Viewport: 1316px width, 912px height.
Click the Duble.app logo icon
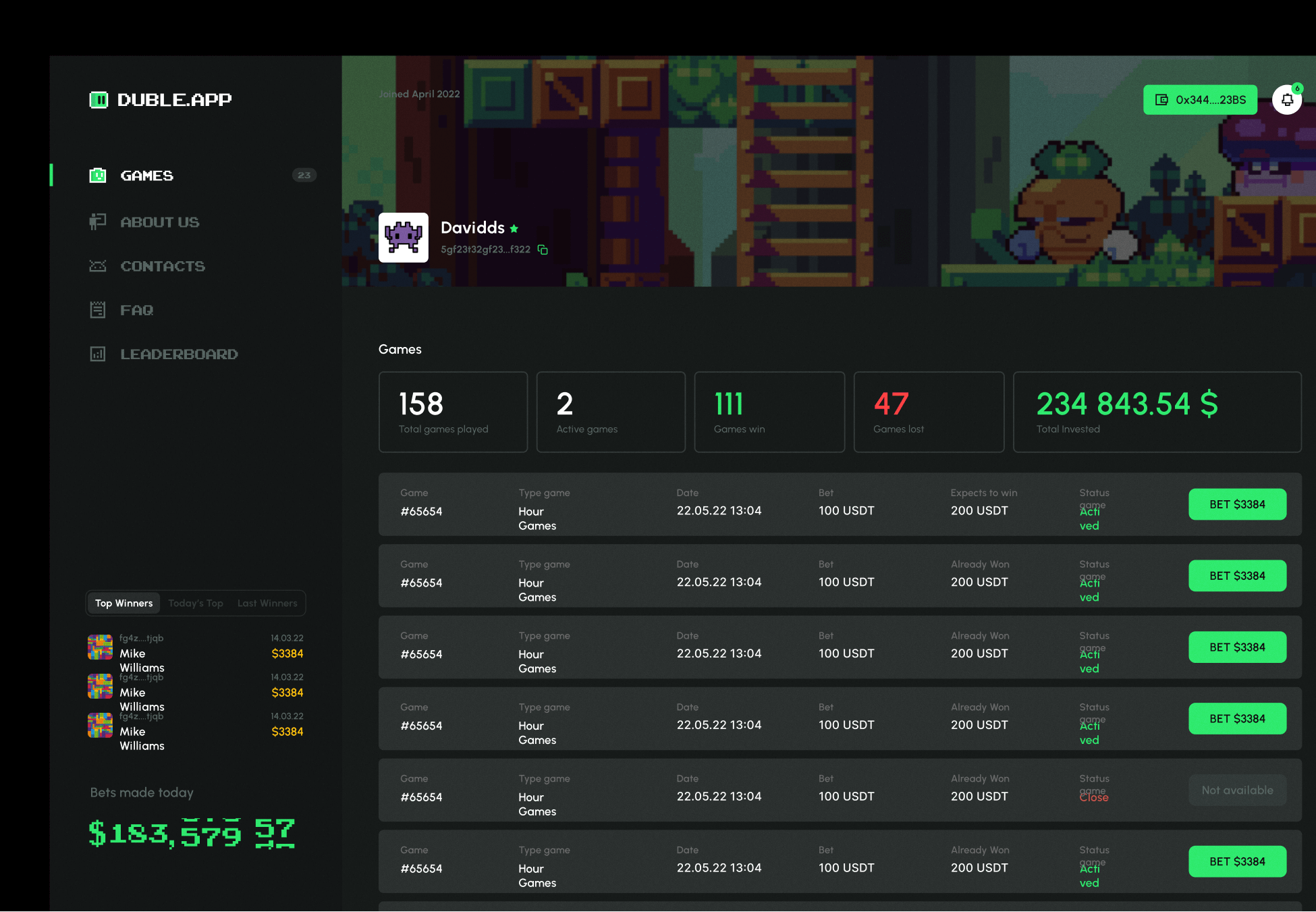click(99, 100)
